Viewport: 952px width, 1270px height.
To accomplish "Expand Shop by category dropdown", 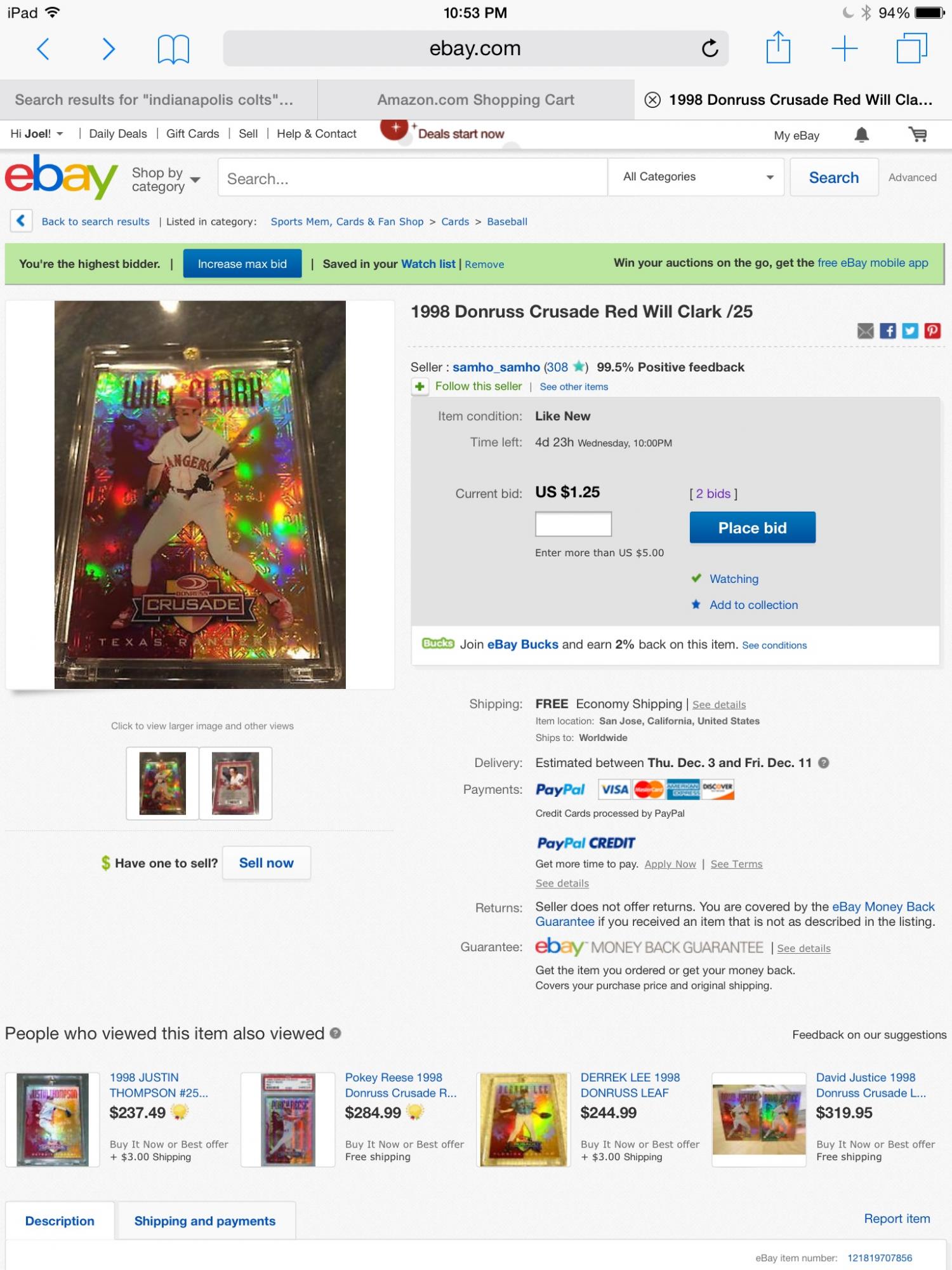I will pos(166,180).
